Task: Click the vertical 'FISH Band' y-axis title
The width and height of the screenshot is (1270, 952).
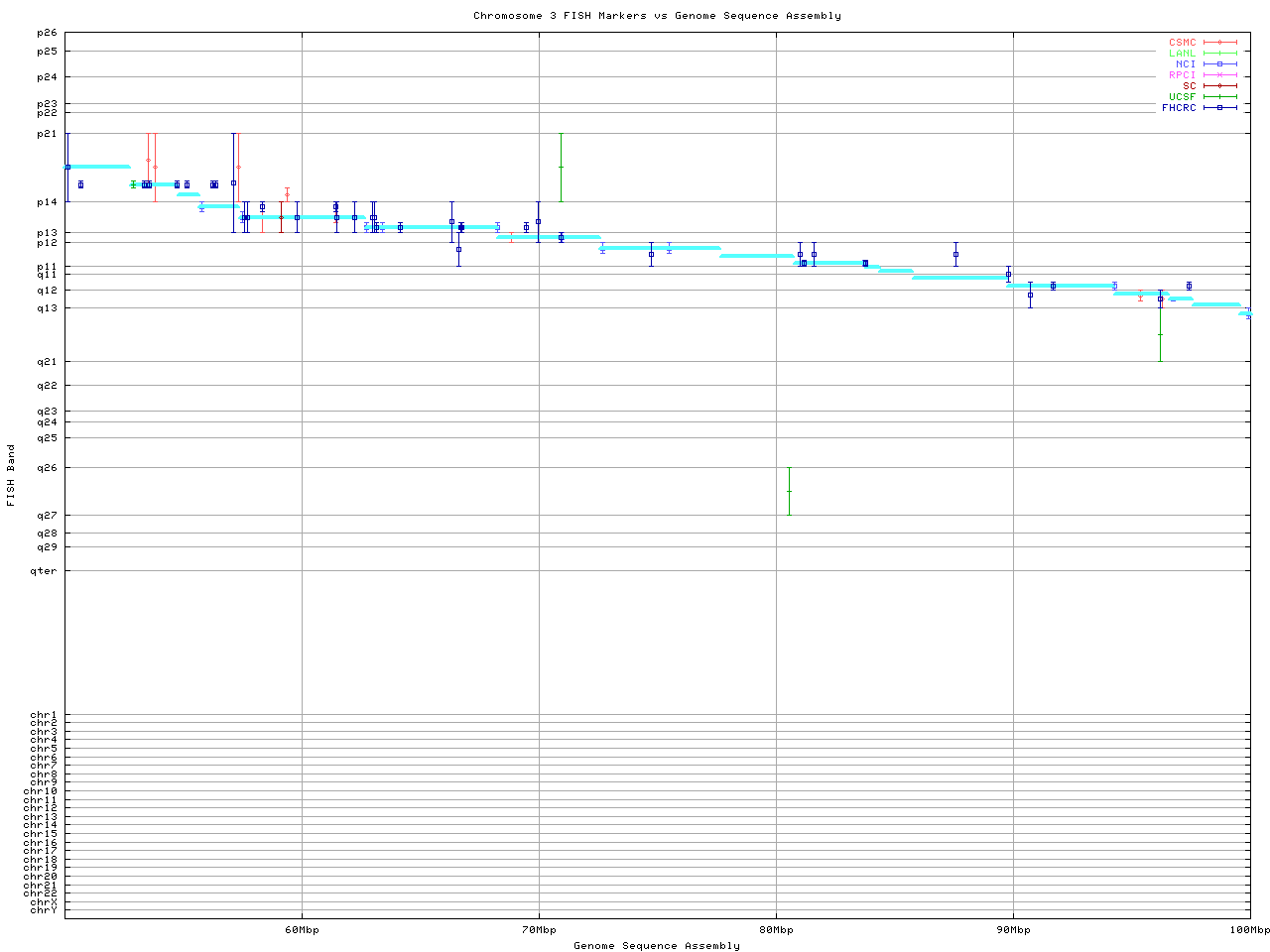Action: (12, 475)
